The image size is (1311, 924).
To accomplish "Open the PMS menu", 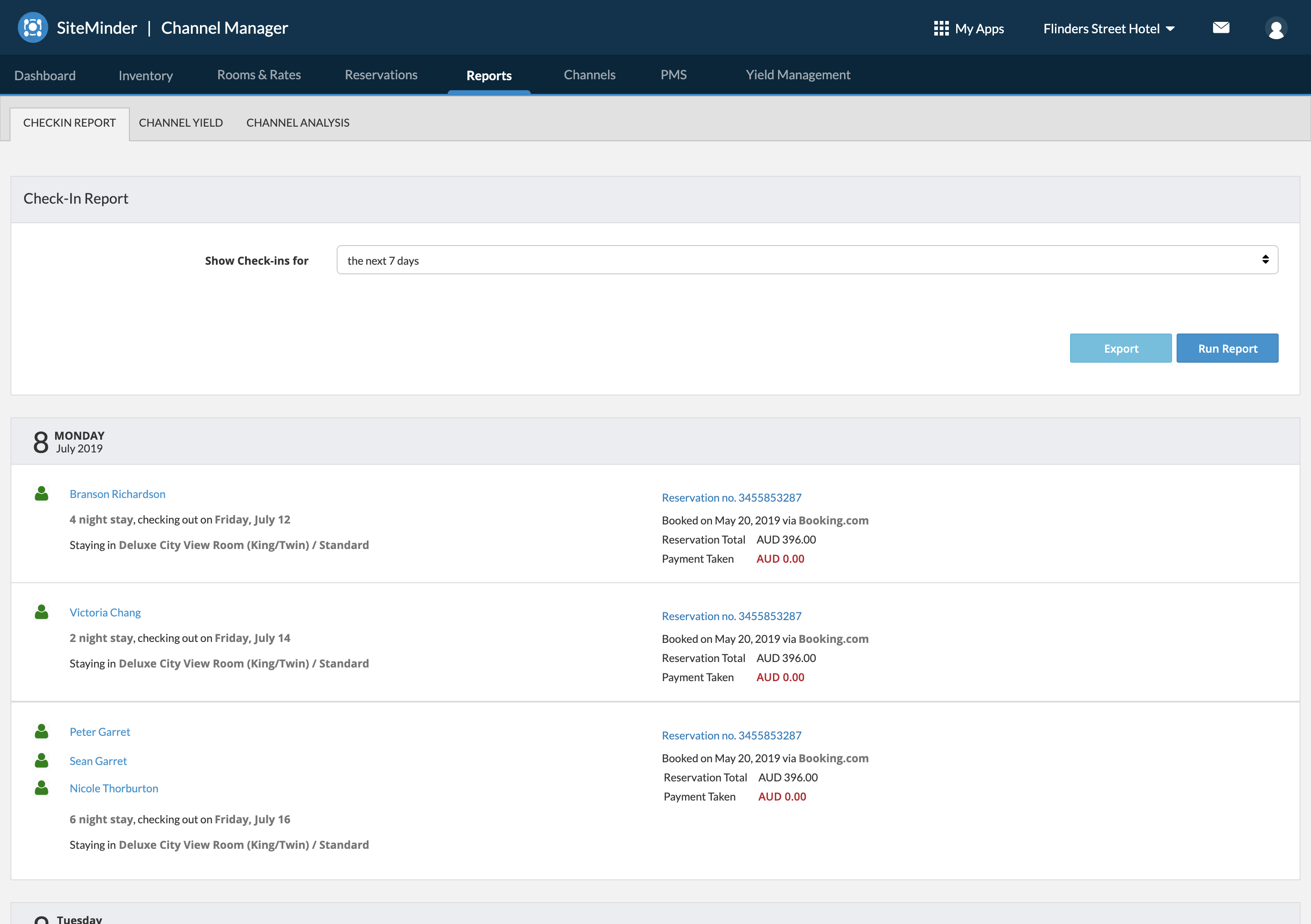I will click(x=673, y=75).
